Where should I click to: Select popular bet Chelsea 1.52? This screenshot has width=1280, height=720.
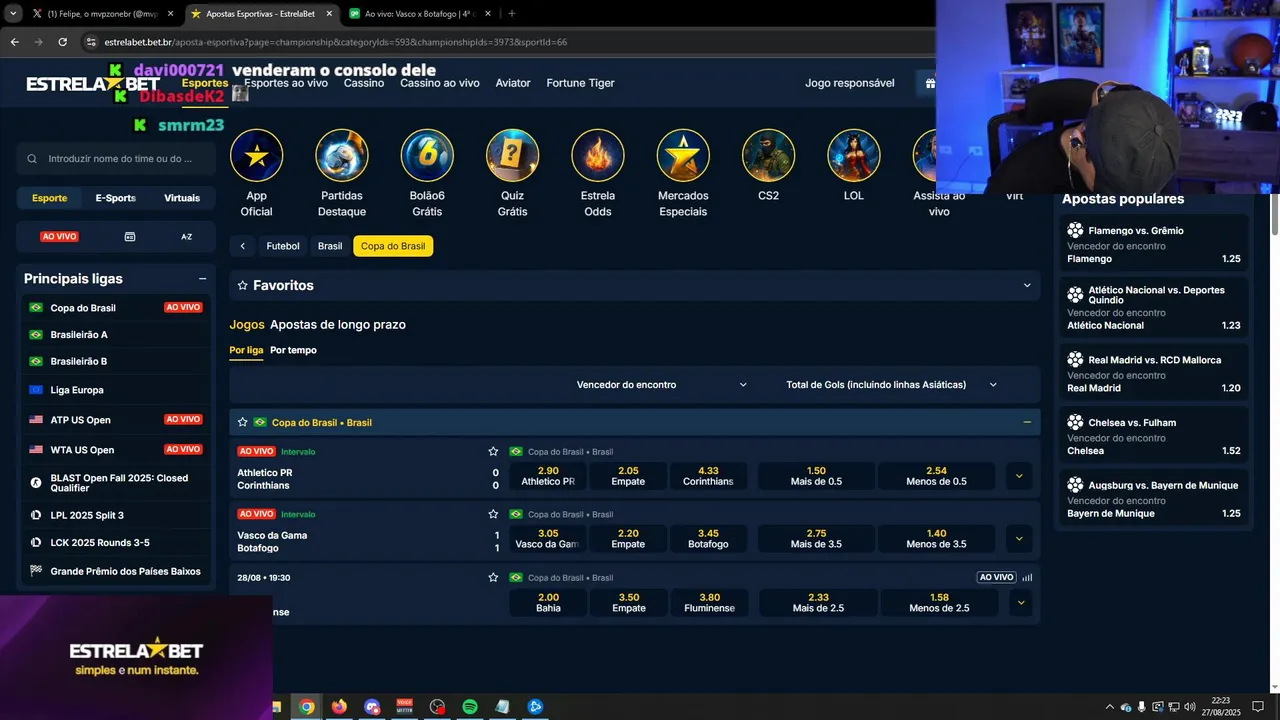click(1154, 437)
